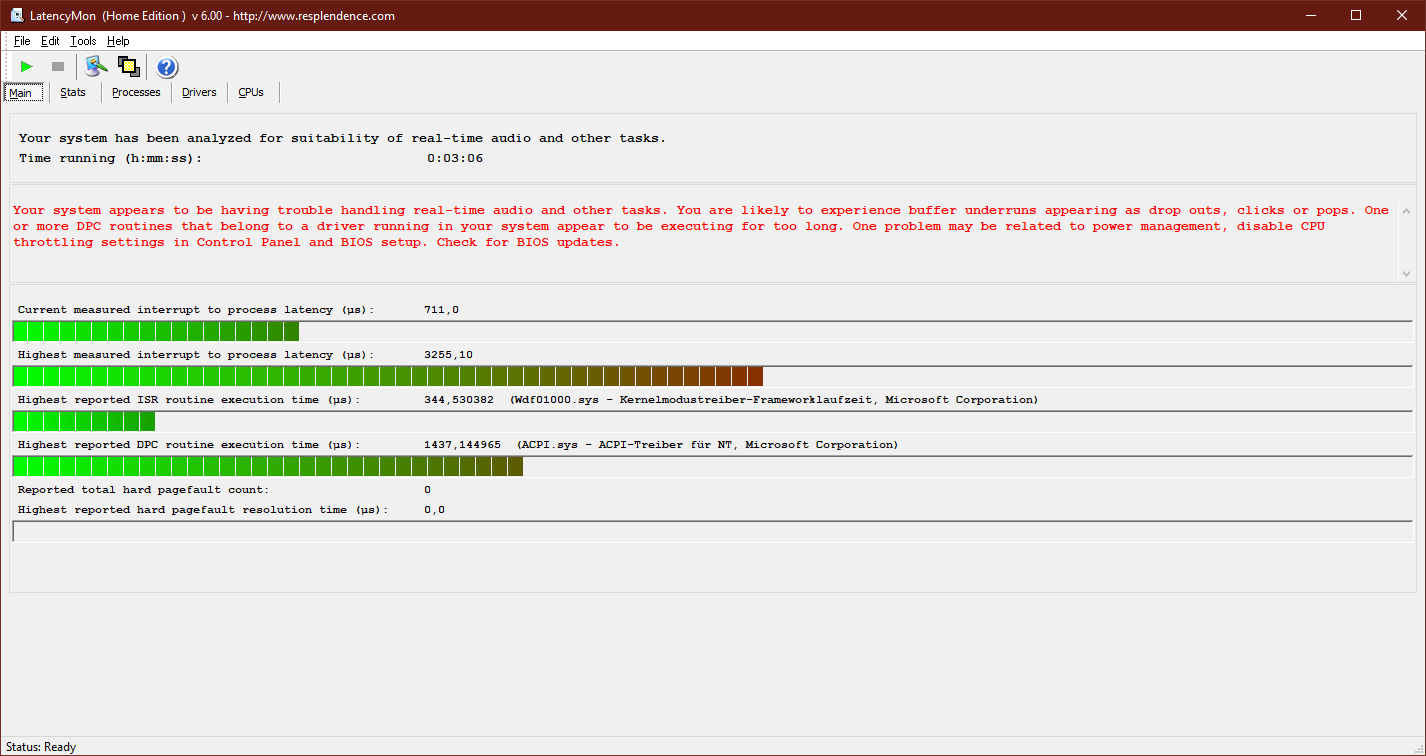
Task: Start the latency monitor with the green play icon
Action: click(x=27, y=67)
